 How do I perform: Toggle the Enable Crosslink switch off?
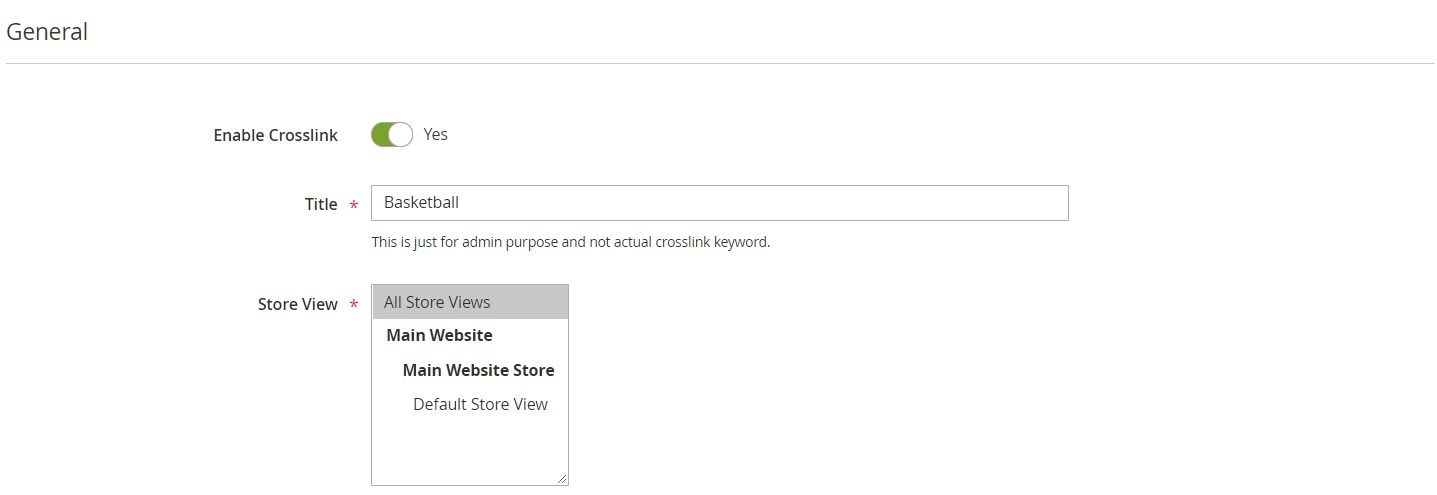coord(392,134)
